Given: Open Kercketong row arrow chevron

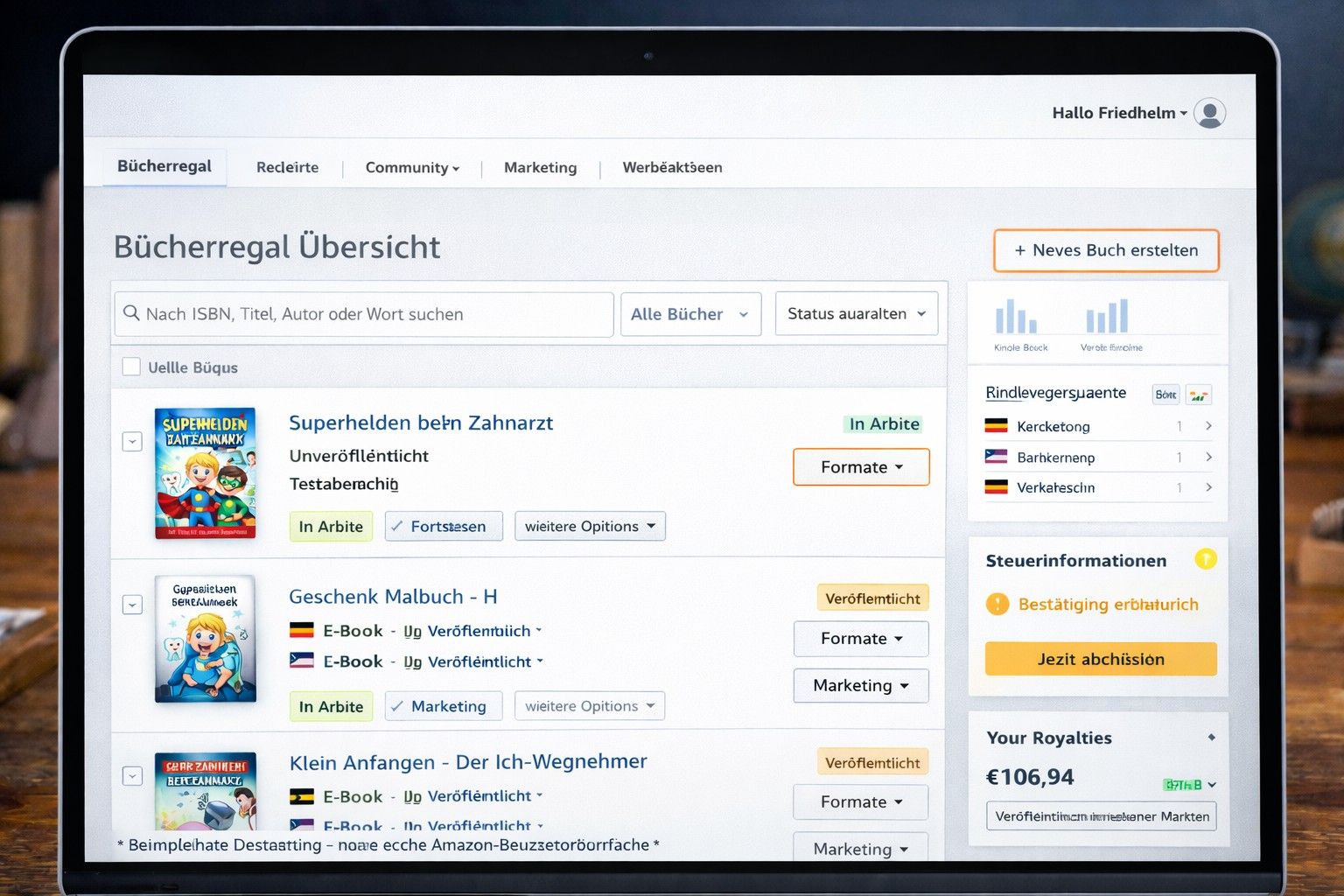Looking at the screenshot, I should (x=1208, y=426).
